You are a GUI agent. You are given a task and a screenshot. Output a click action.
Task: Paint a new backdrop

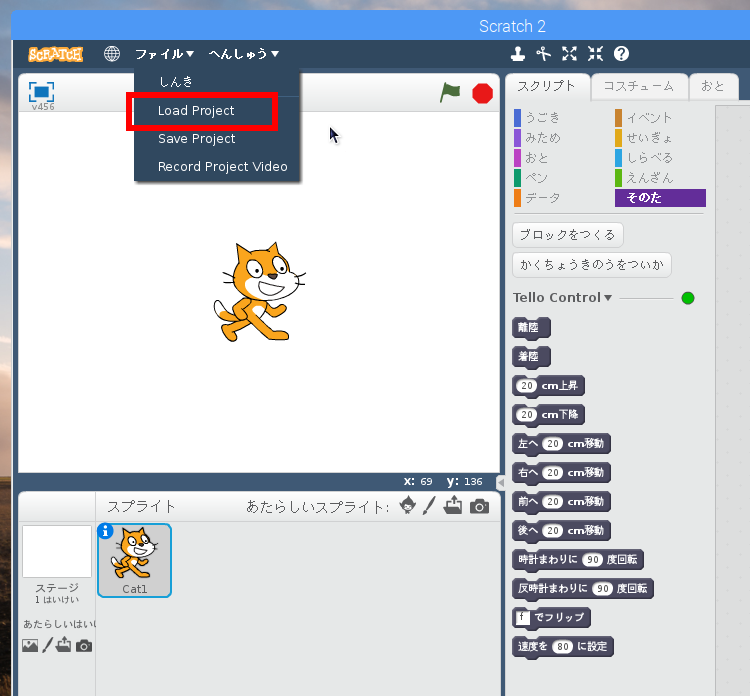(47, 645)
